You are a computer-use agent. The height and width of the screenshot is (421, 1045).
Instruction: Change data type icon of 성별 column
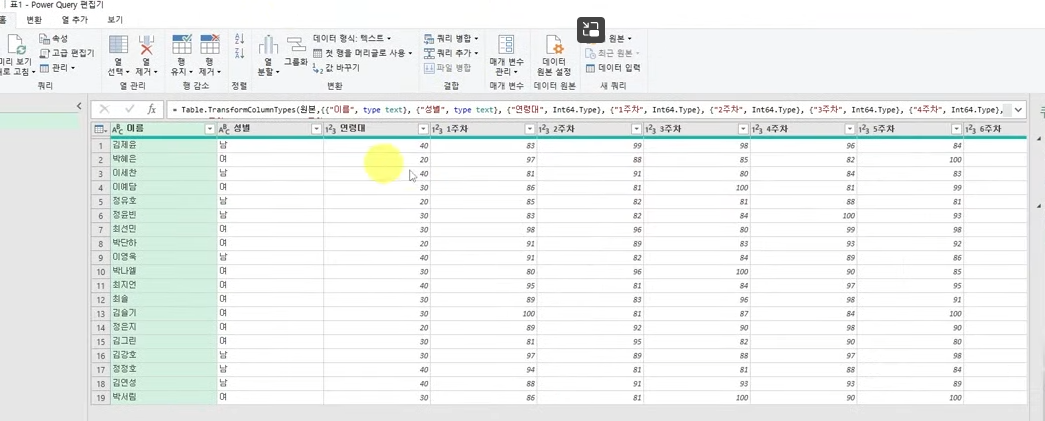(x=224, y=129)
